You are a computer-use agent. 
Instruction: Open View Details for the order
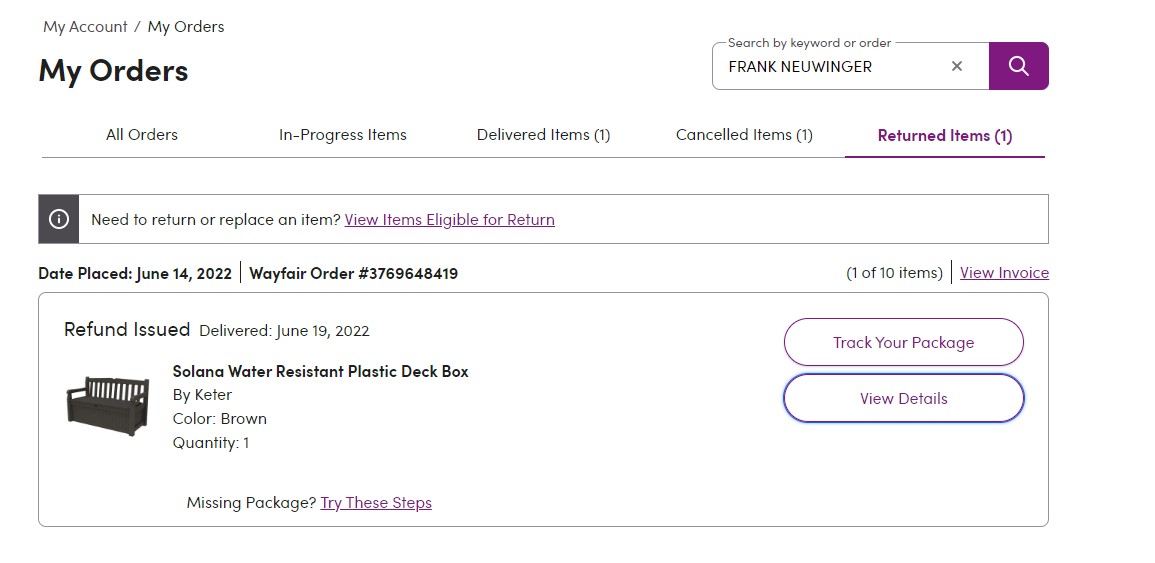[x=904, y=398]
